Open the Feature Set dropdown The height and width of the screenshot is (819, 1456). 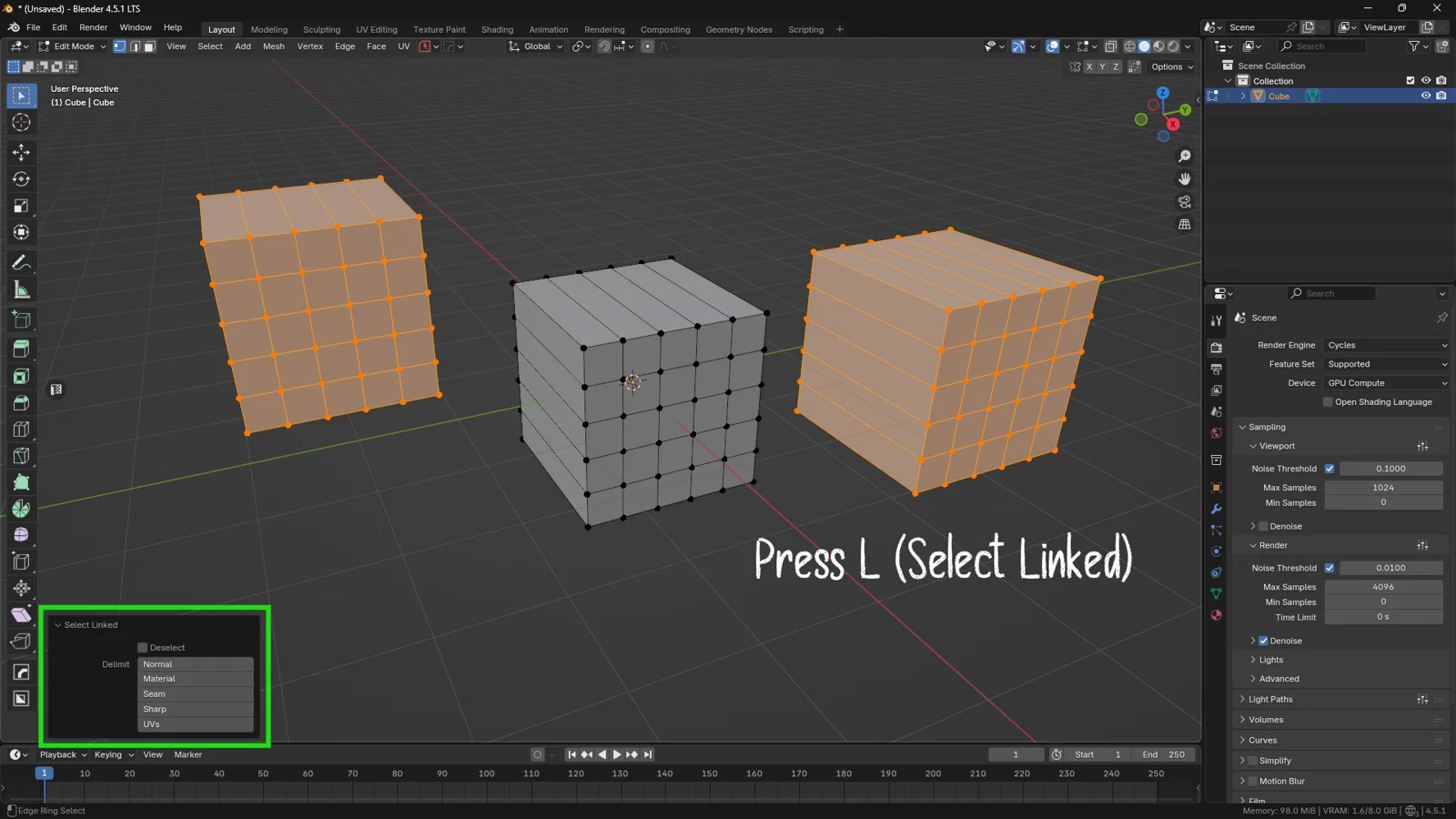click(x=1386, y=364)
